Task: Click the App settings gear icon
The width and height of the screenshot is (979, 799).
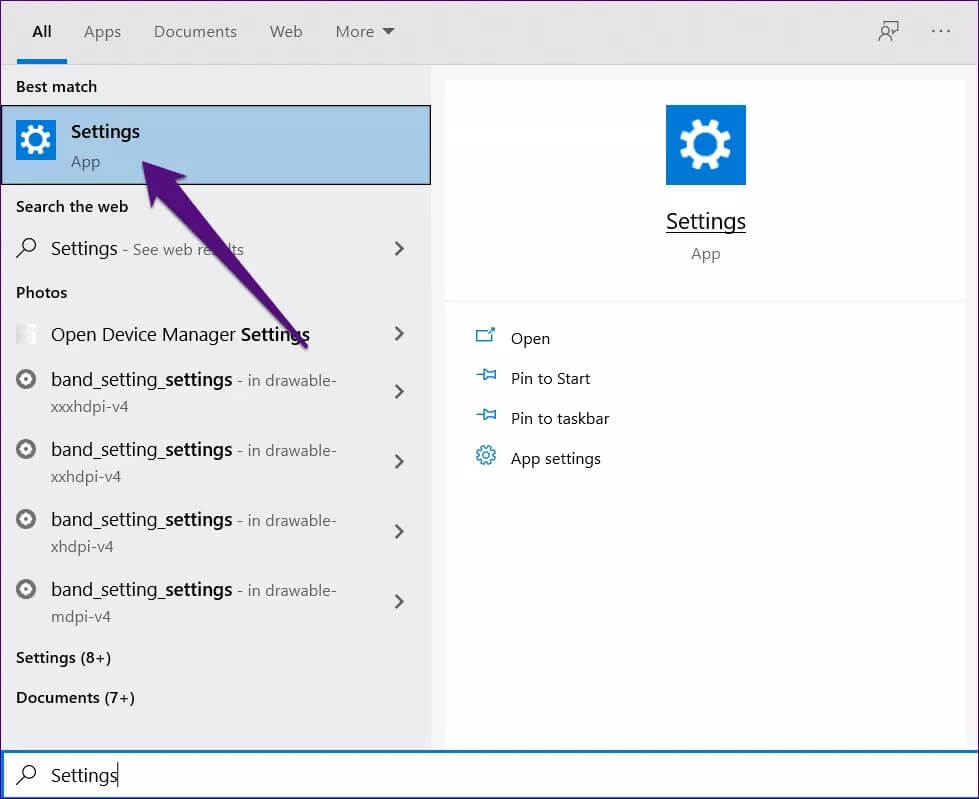Action: [x=486, y=456]
